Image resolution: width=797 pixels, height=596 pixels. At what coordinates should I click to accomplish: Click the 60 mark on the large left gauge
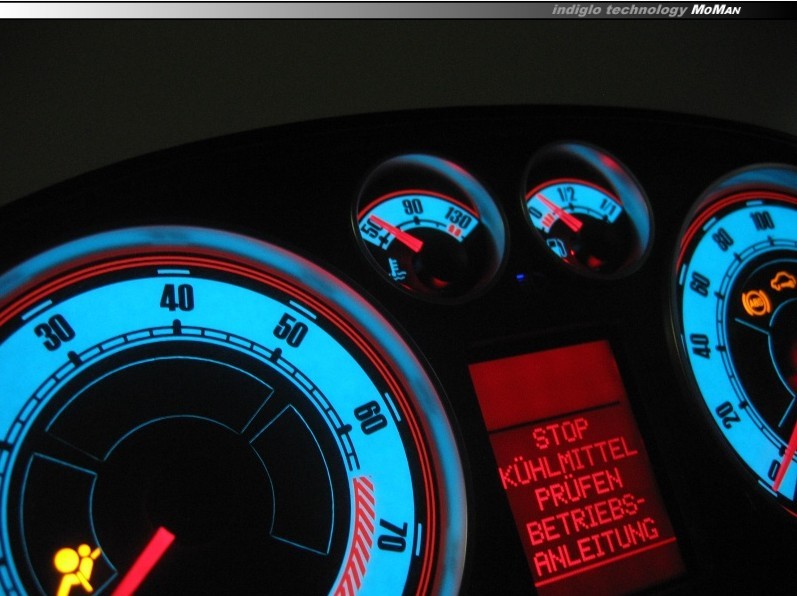[x=371, y=417]
